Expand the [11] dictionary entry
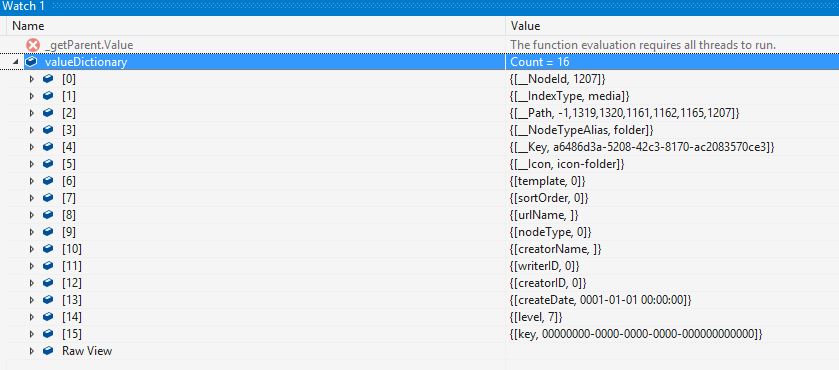Screen dimensions: 839x370 tap(32, 266)
